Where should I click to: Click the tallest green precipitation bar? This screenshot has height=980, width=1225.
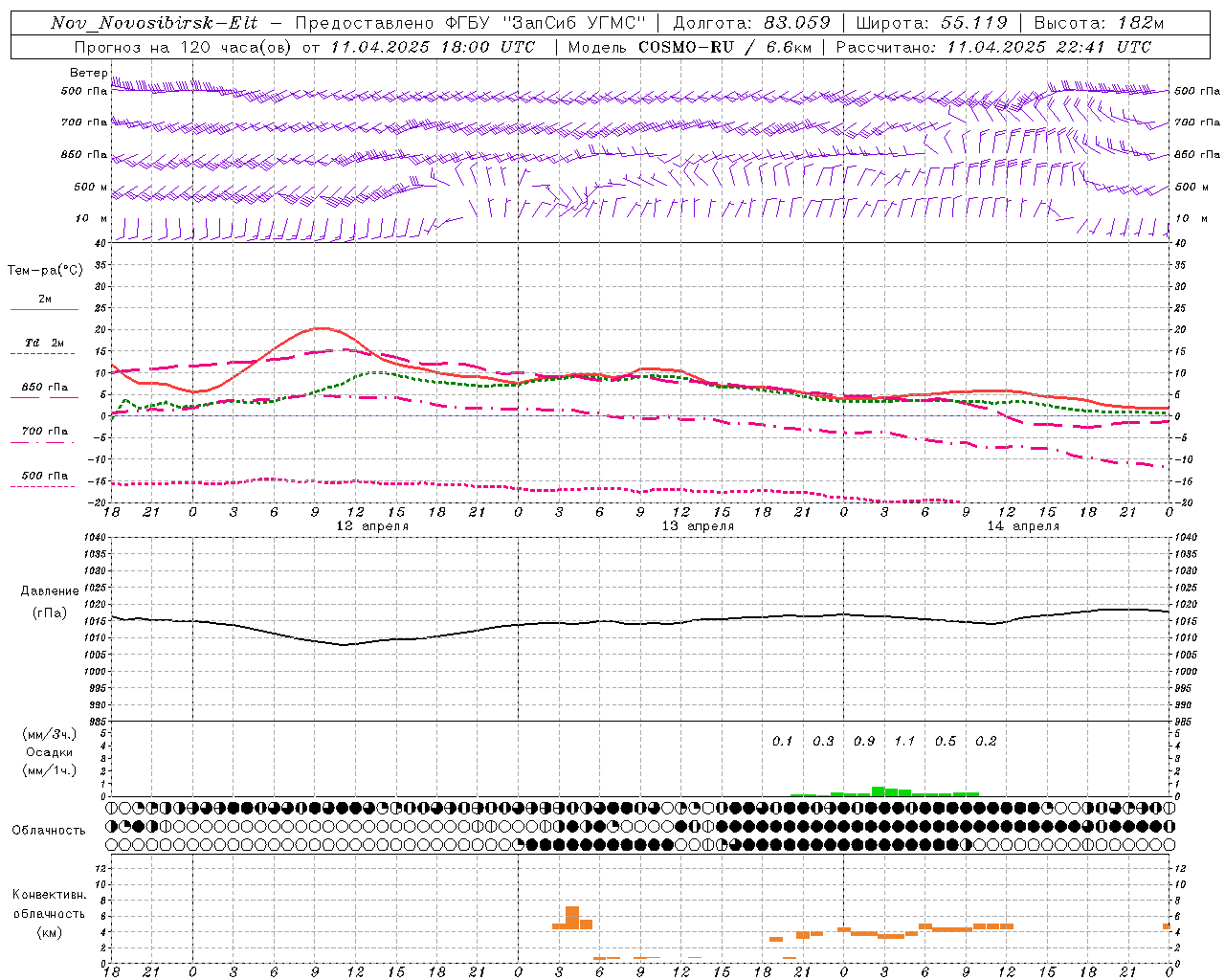878,791
